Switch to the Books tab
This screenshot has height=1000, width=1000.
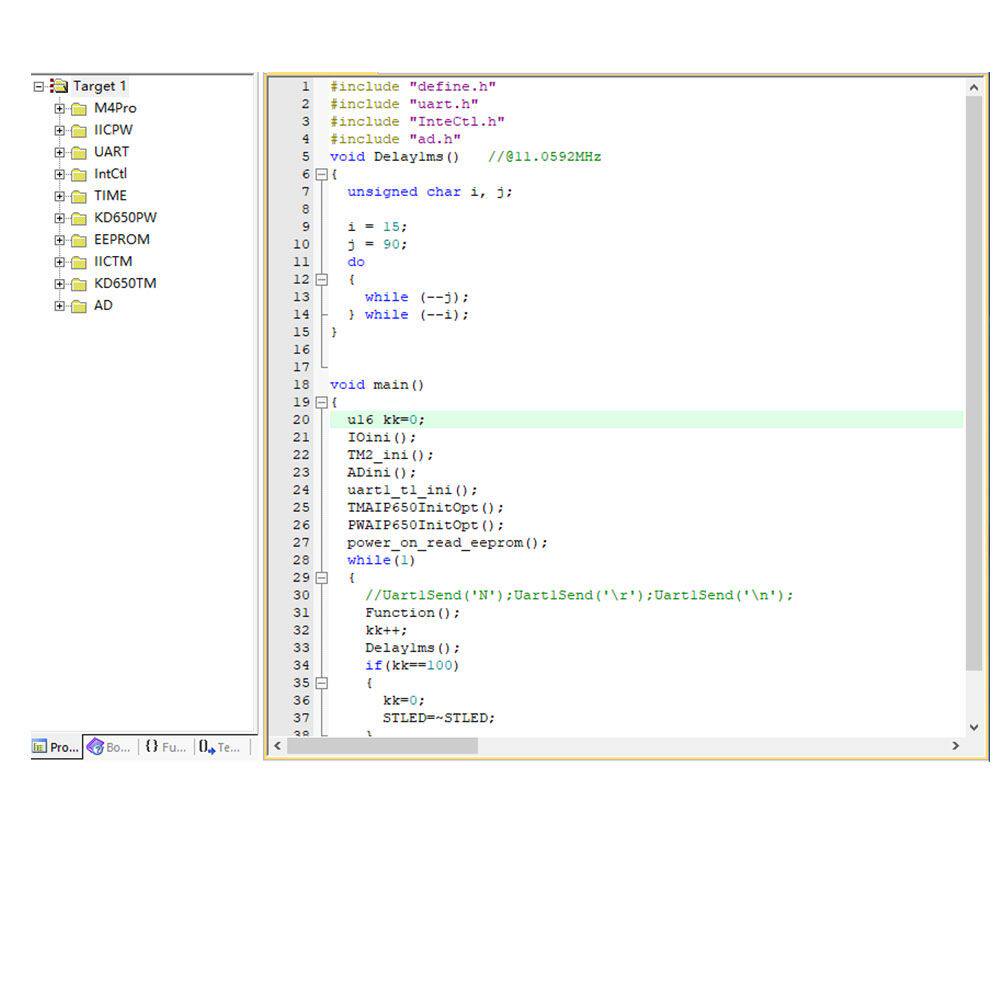(109, 747)
